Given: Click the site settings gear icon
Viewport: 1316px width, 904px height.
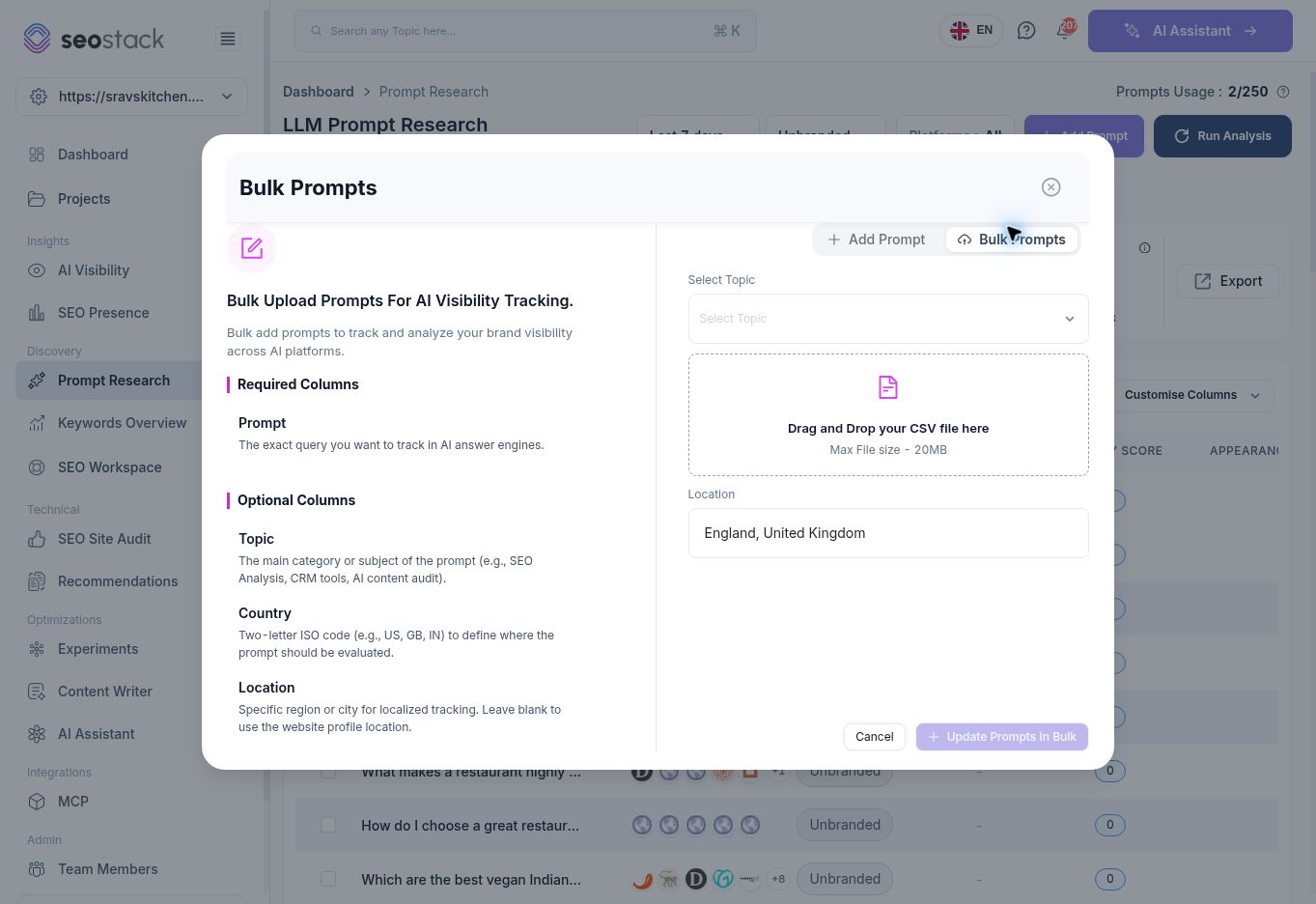Looking at the screenshot, I should (39, 97).
